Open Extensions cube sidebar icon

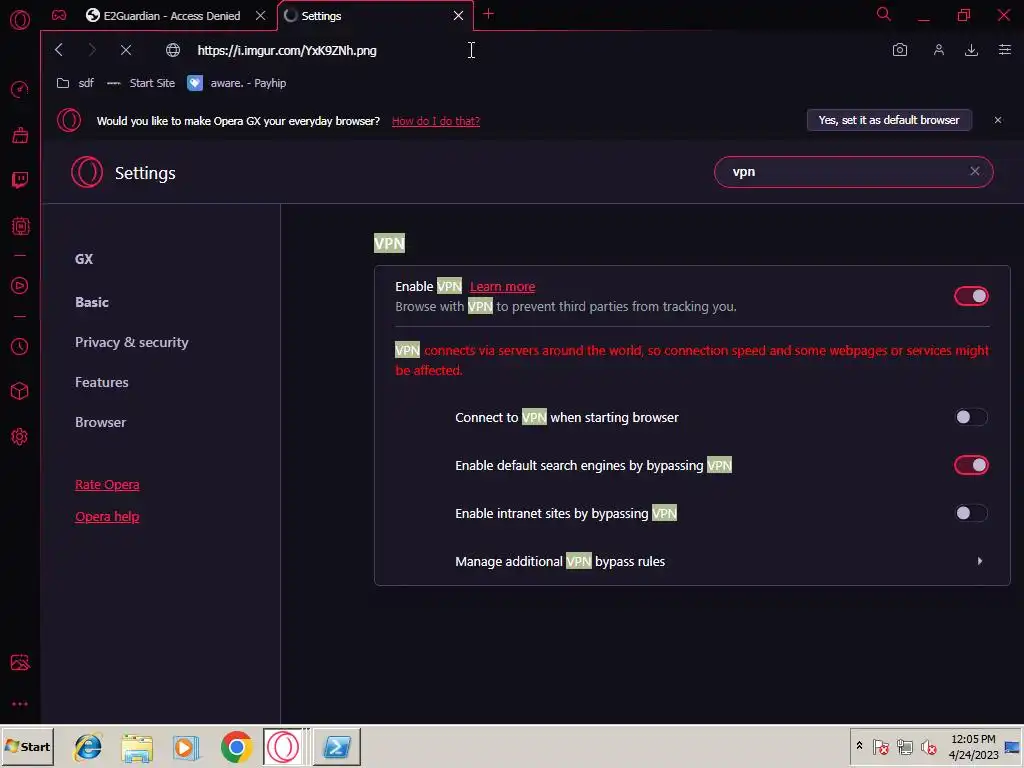(x=20, y=391)
